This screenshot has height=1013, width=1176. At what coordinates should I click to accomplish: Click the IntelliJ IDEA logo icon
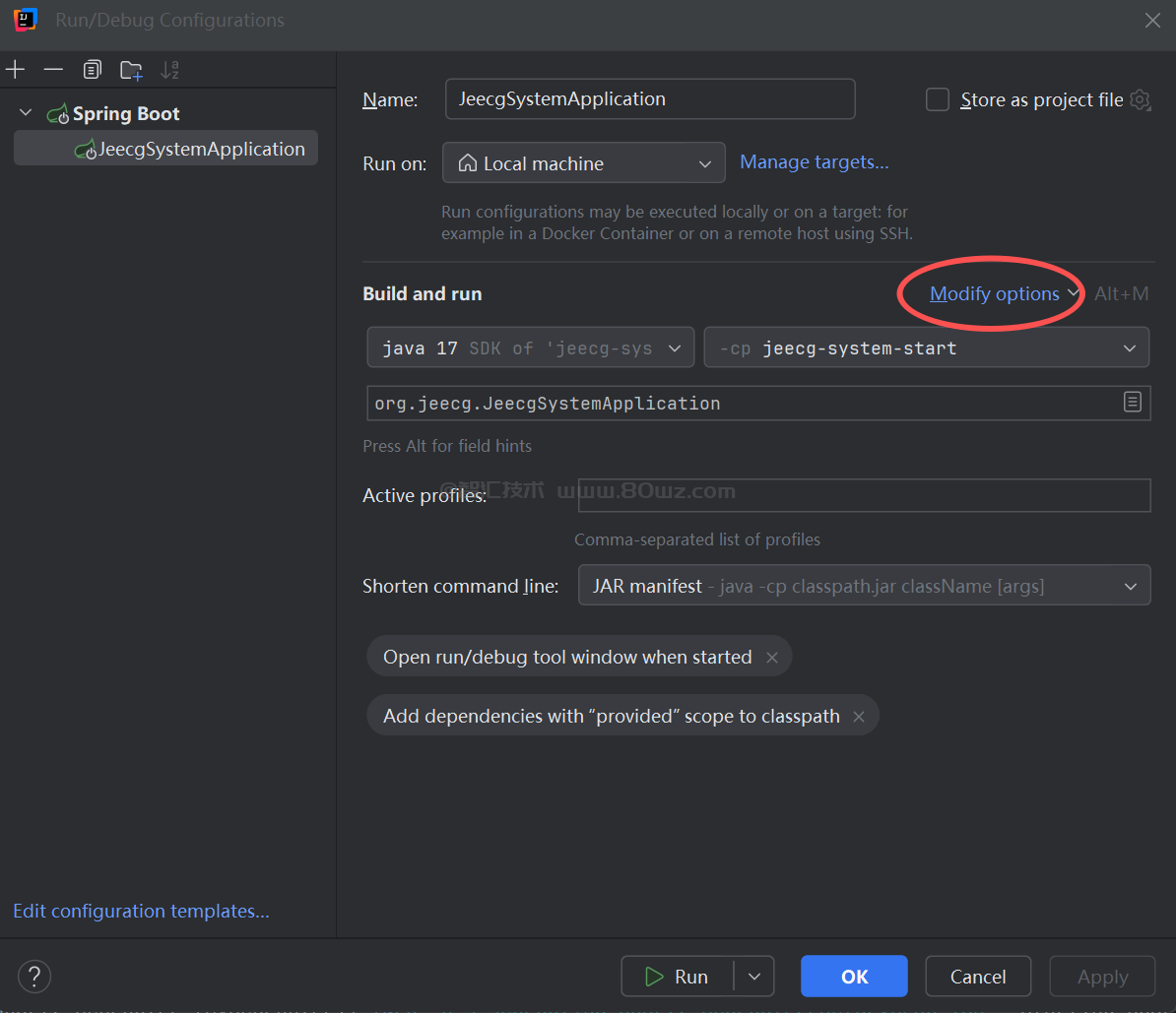click(26, 20)
